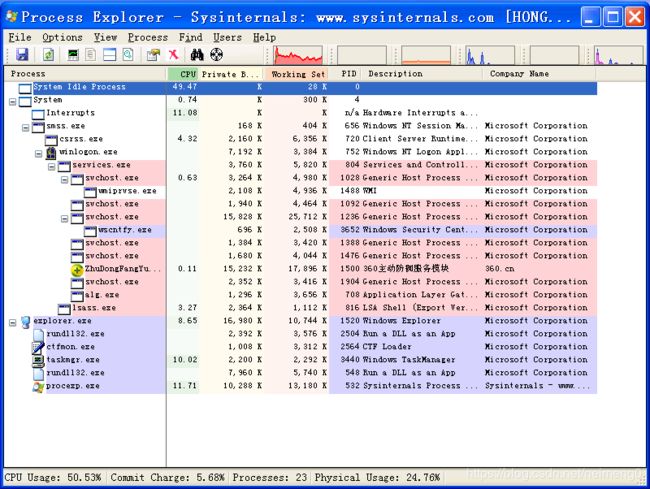Click the taskmgr.exe monitor icon
Image resolution: width=650 pixels, height=489 pixels.
pyautogui.click(x=38, y=360)
